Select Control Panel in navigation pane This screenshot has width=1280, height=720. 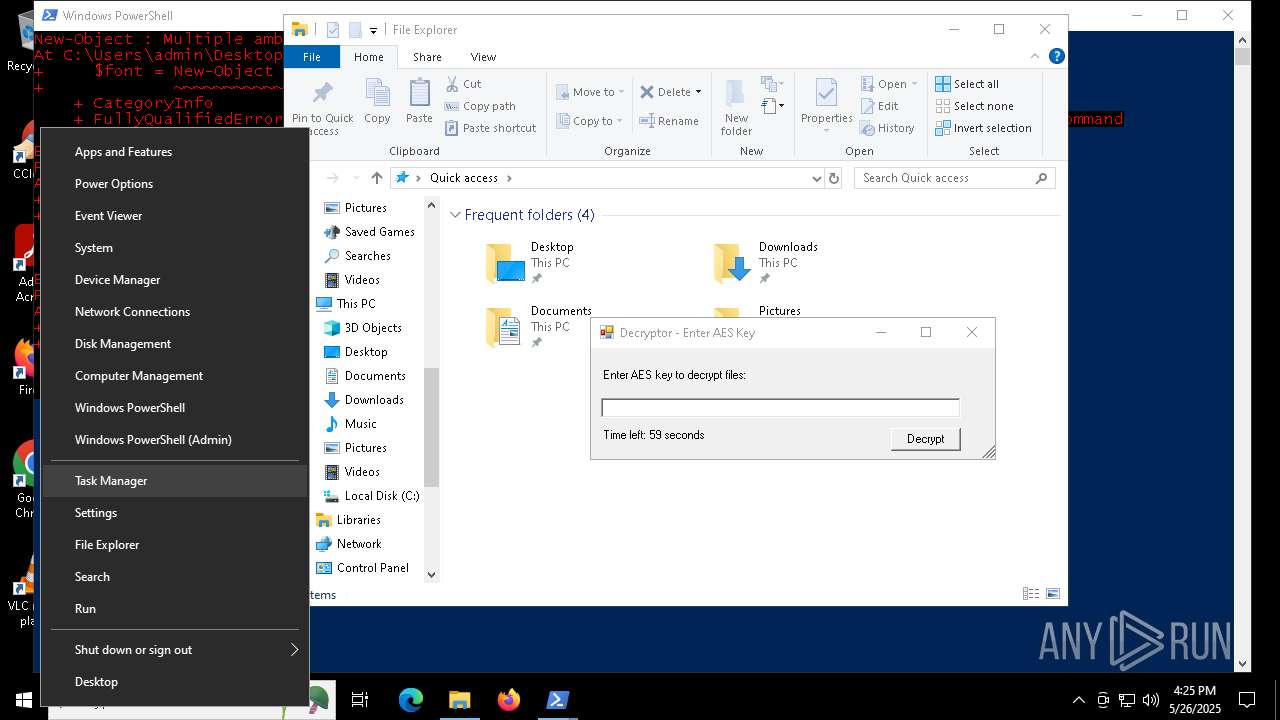362,568
